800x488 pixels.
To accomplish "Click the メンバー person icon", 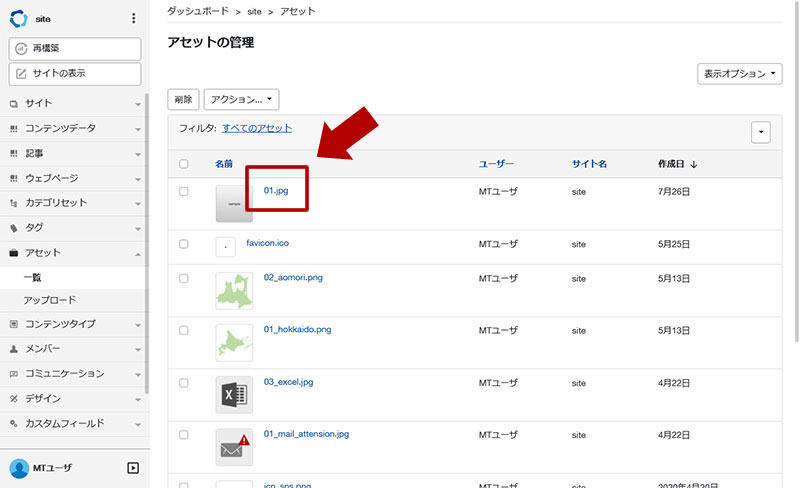I will coord(14,349).
